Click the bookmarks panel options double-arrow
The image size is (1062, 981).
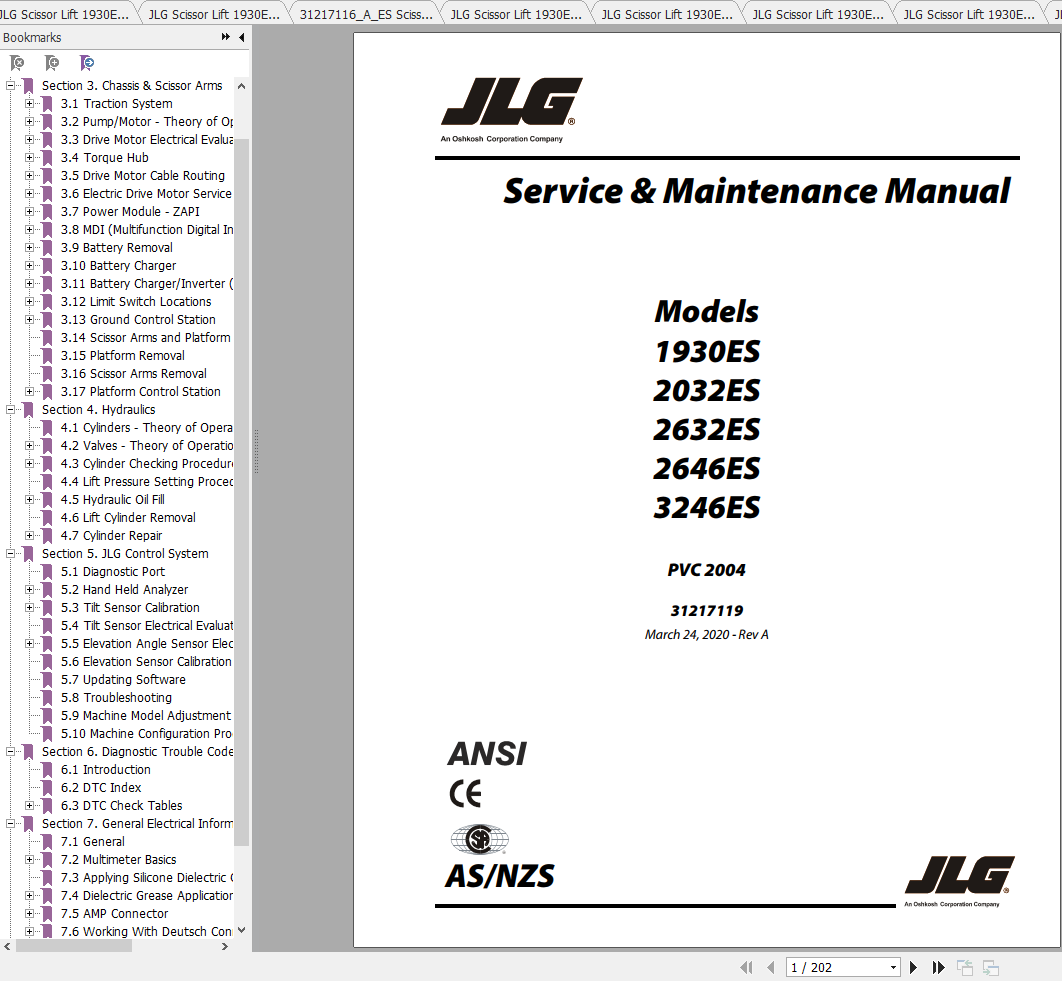[226, 37]
